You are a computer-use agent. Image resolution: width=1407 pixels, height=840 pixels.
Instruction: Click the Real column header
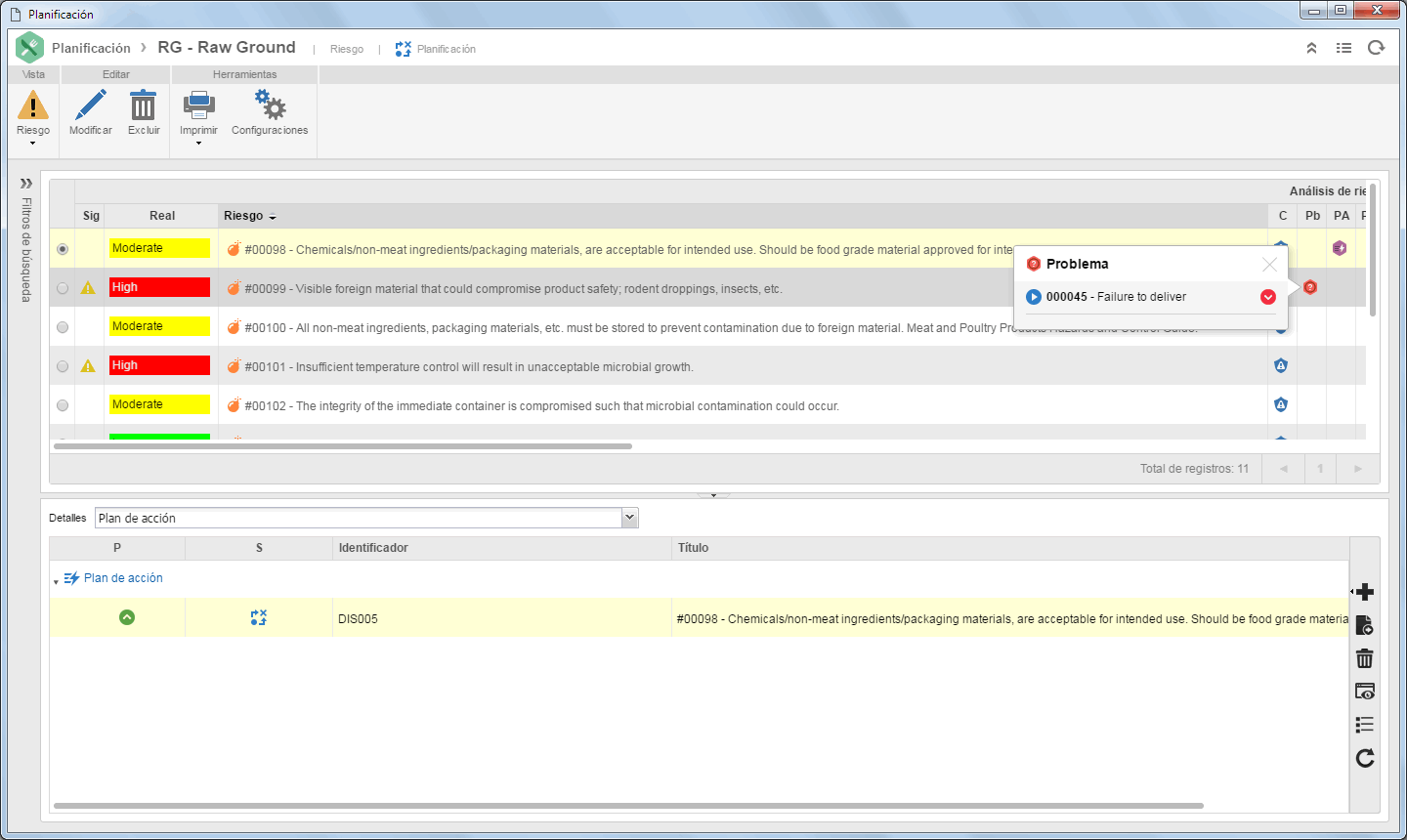point(162,216)
